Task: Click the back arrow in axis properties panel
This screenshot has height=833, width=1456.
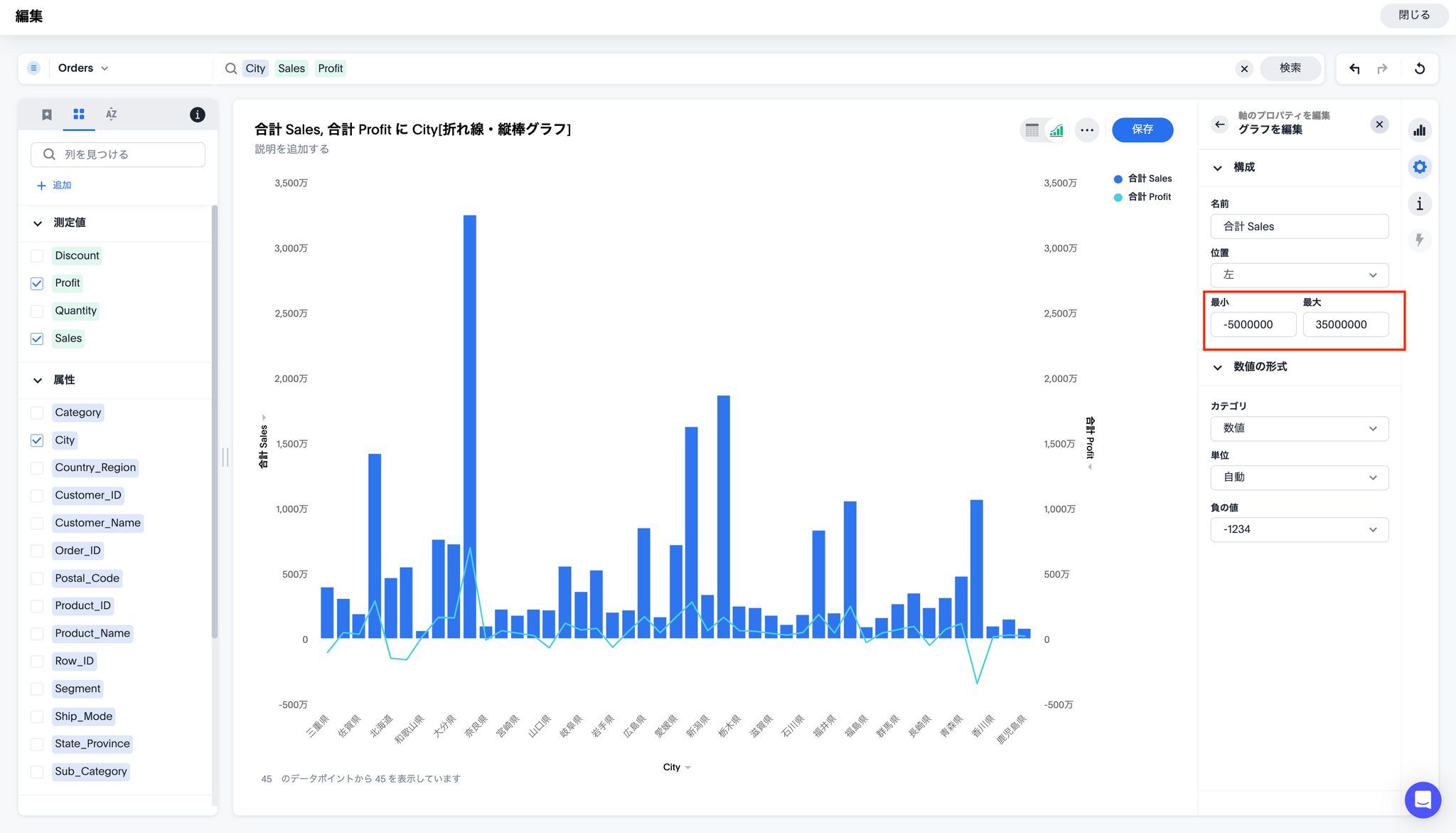Action: (1220, 124)
